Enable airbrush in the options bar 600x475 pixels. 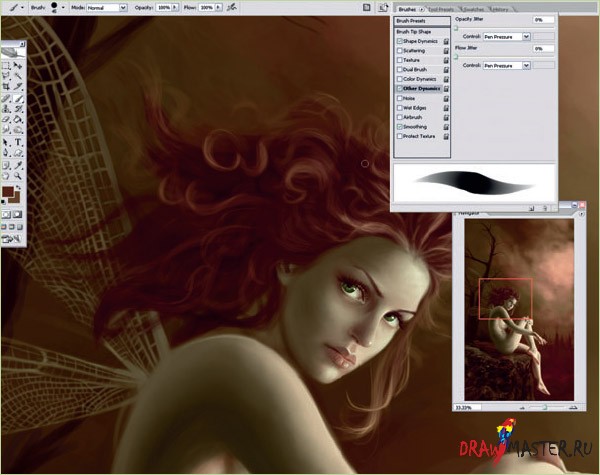pos(232,7)
